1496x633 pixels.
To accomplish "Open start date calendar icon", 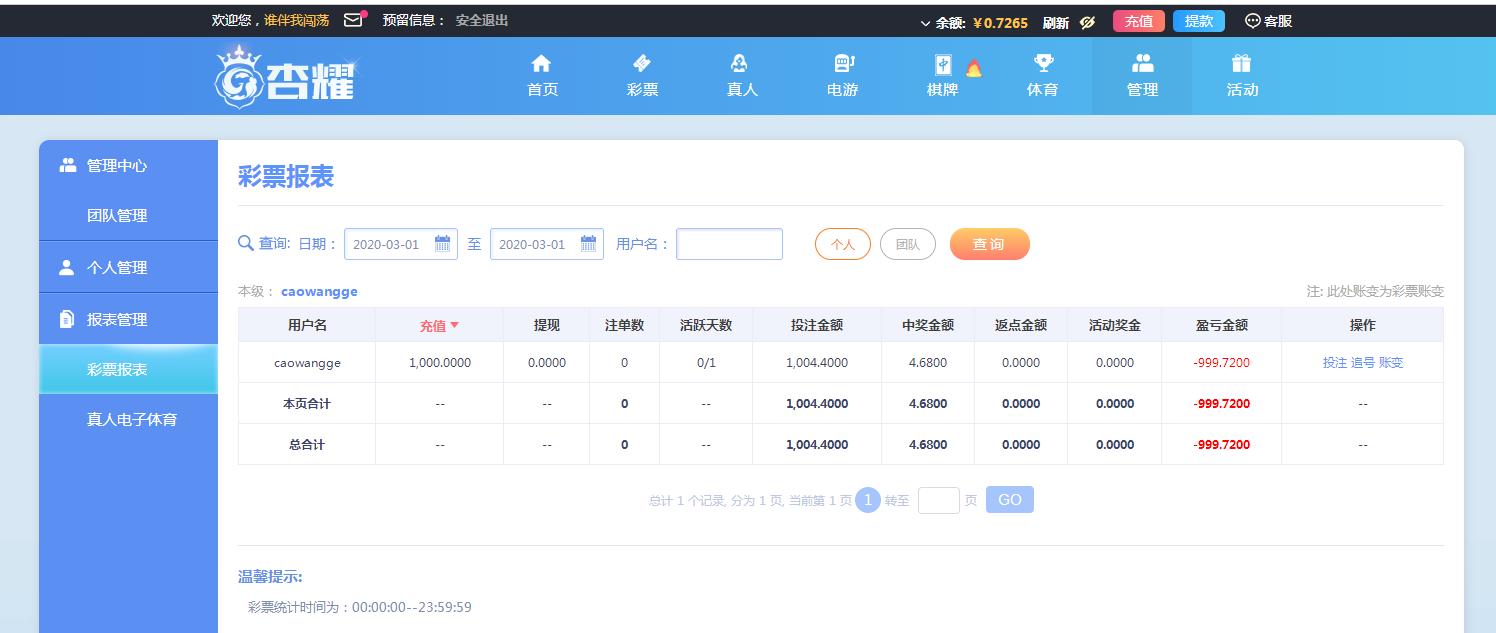I will (x=443, y=243).
